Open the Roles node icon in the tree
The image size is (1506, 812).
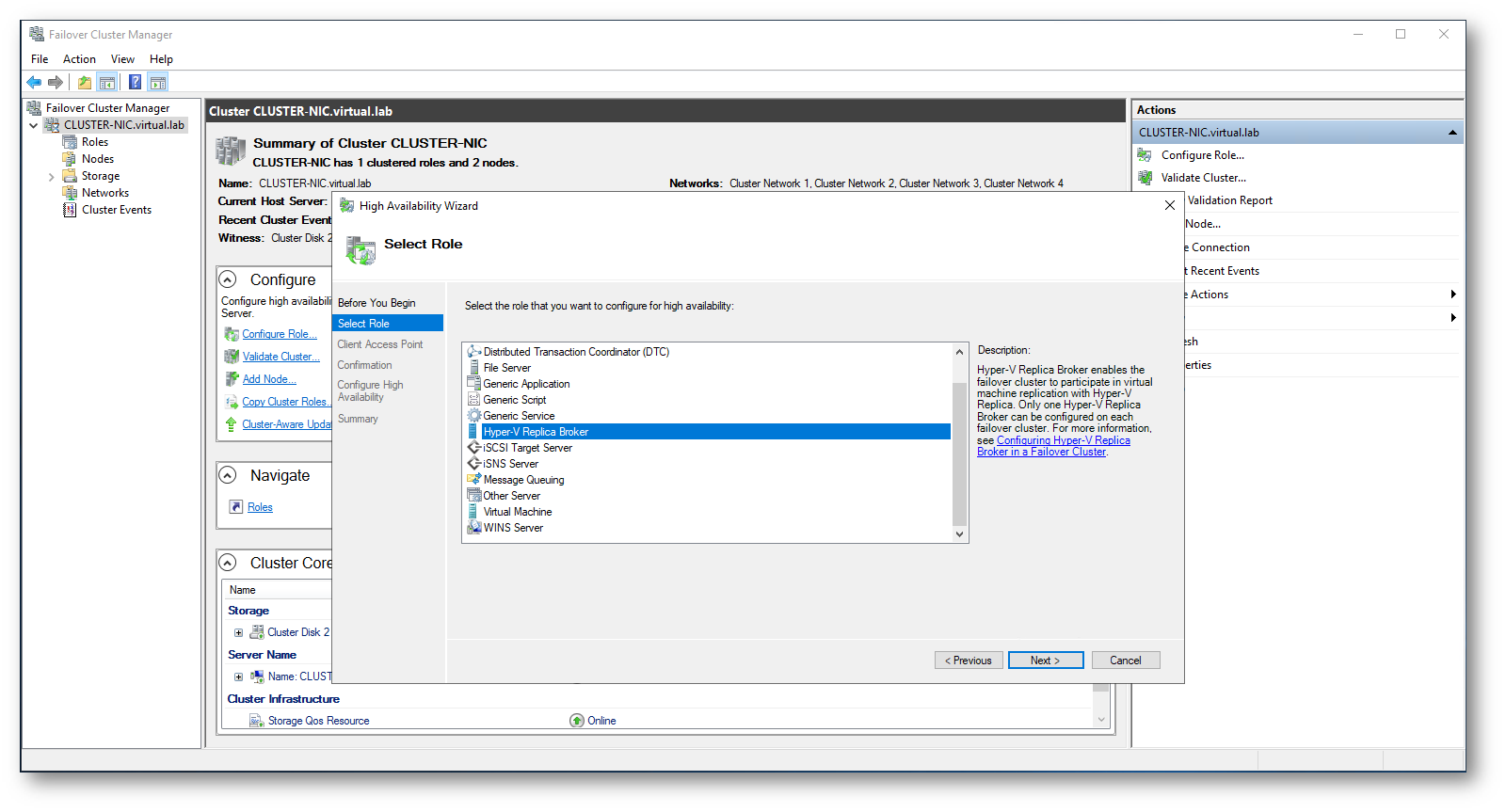tap(70, 142)
